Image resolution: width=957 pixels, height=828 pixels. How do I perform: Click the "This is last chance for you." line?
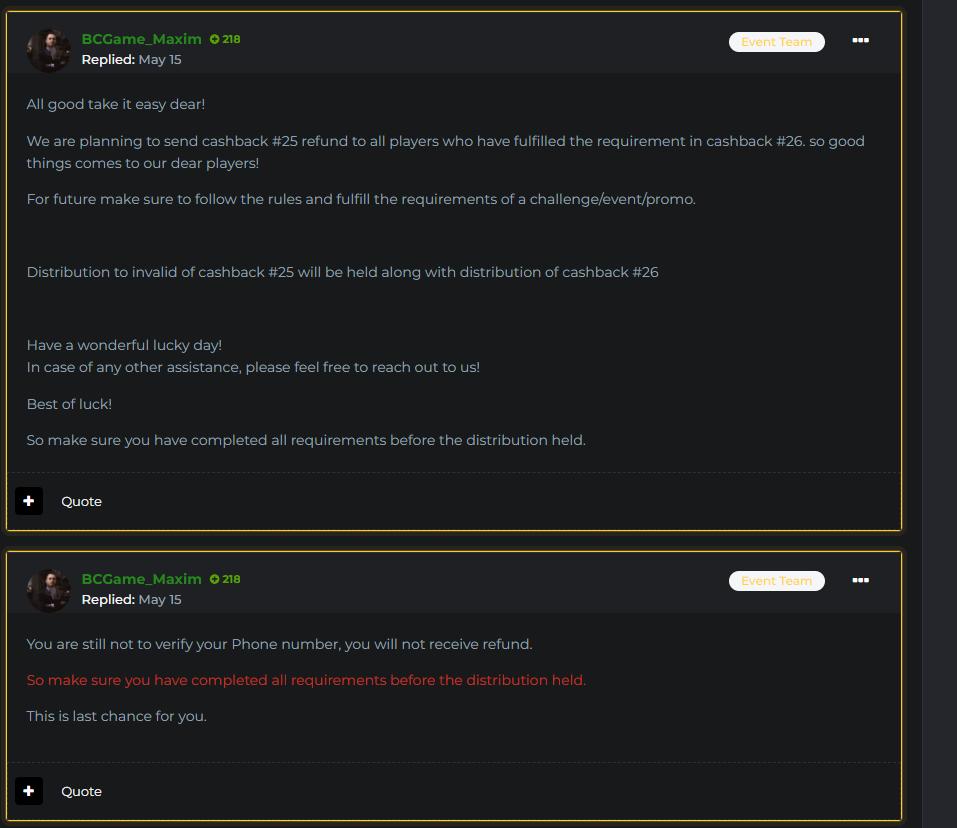[117, 716]
